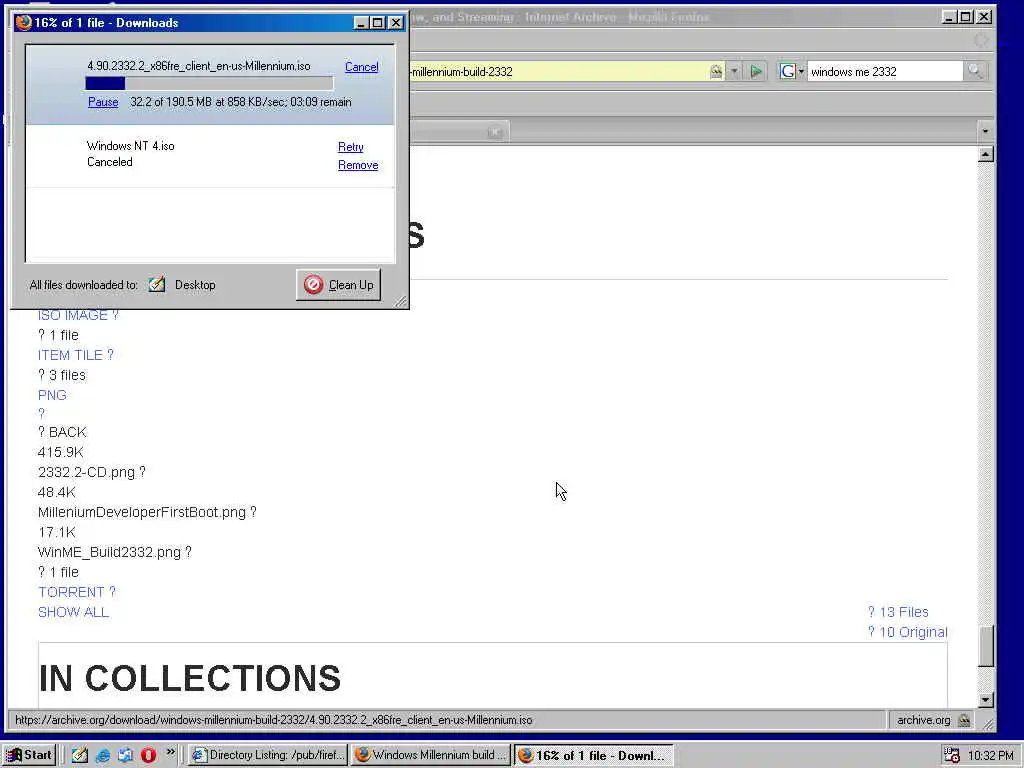Open the ISO IMAGE link
This screenshot has width=1024, height=768.
pyautogui.click(x=78, y=315)
